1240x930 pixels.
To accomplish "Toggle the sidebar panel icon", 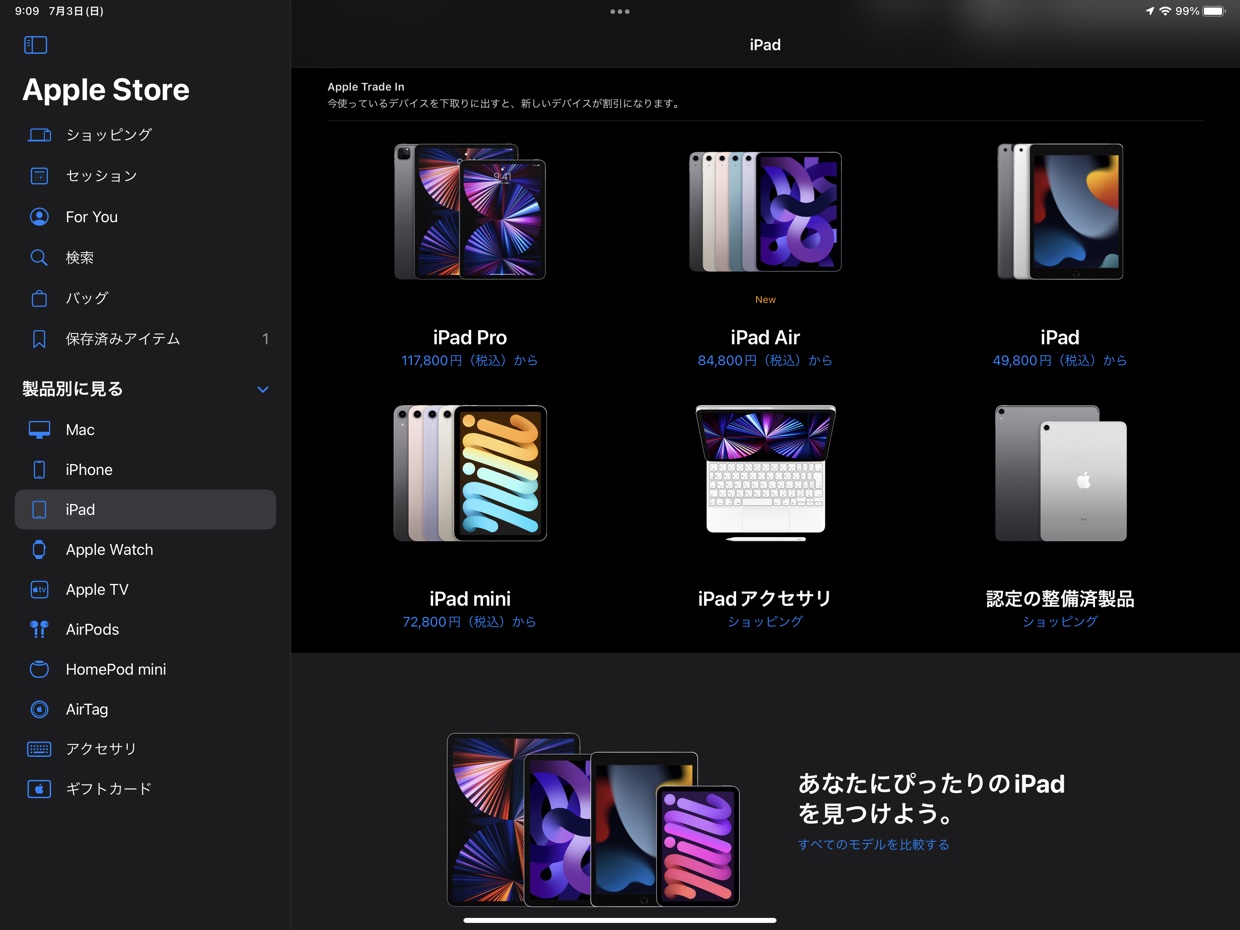I will coord(35,45).
